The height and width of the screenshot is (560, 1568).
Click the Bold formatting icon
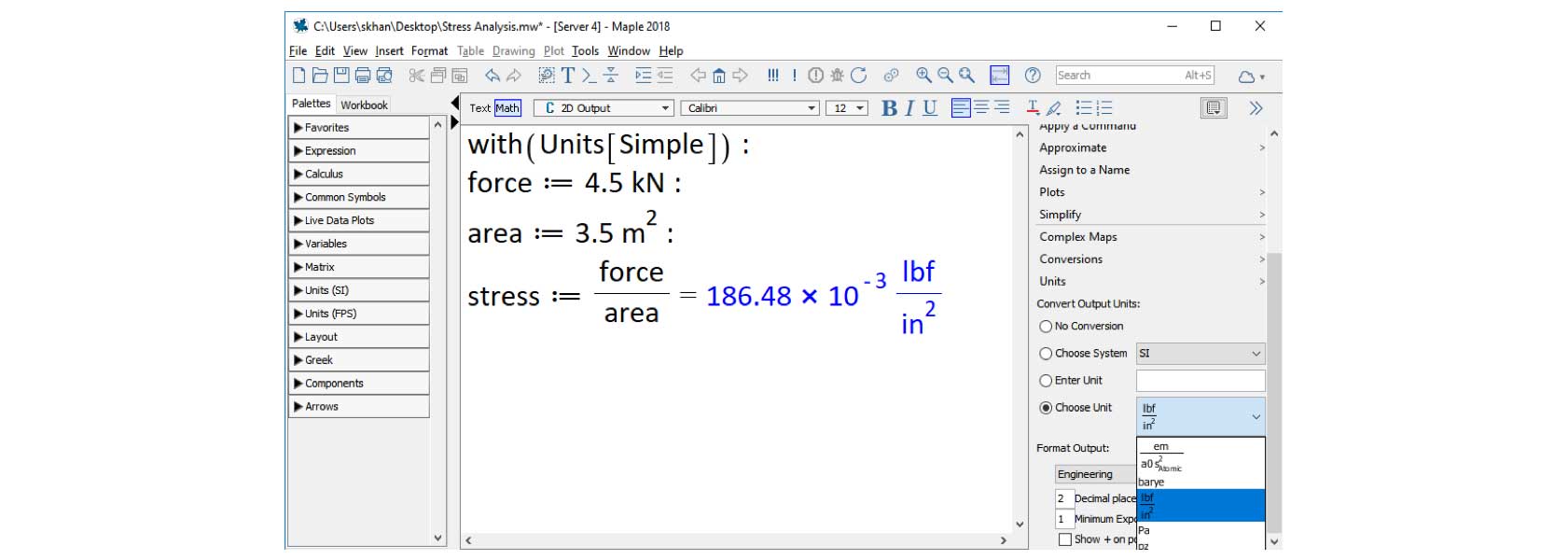[x=889, y=108]
